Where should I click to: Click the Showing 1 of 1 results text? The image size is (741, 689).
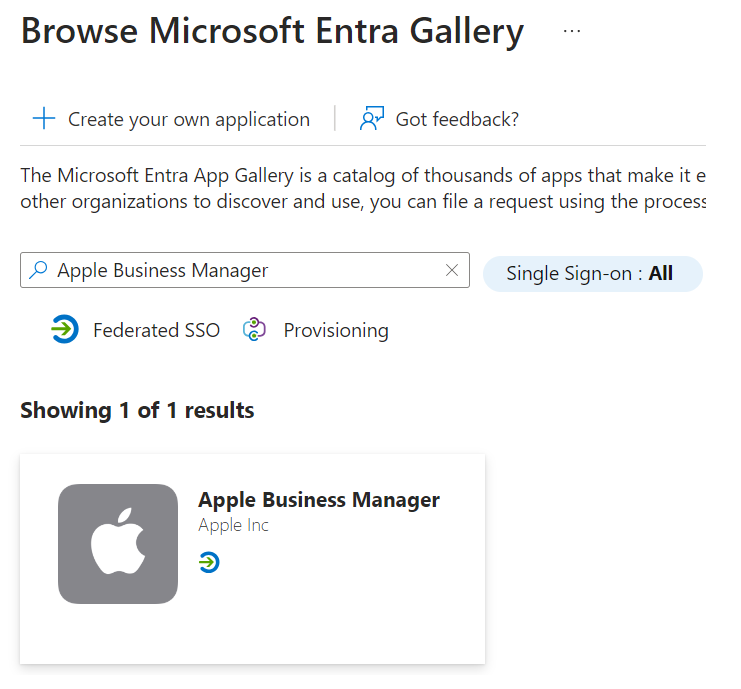point(137,410)
